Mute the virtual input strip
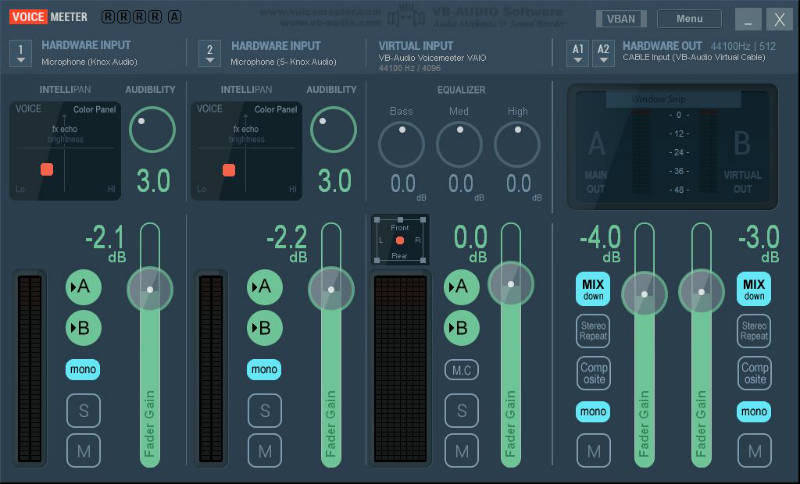Image resolution: width=800 pixels, height=484 pixels. (x=462, y=451)
